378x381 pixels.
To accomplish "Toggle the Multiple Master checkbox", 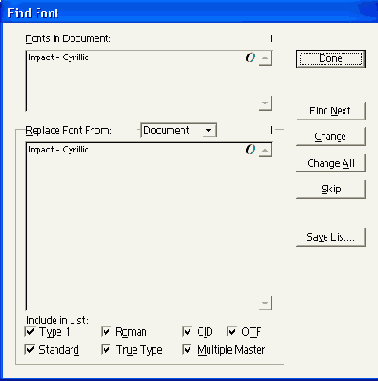I will (x=187, y=349).
